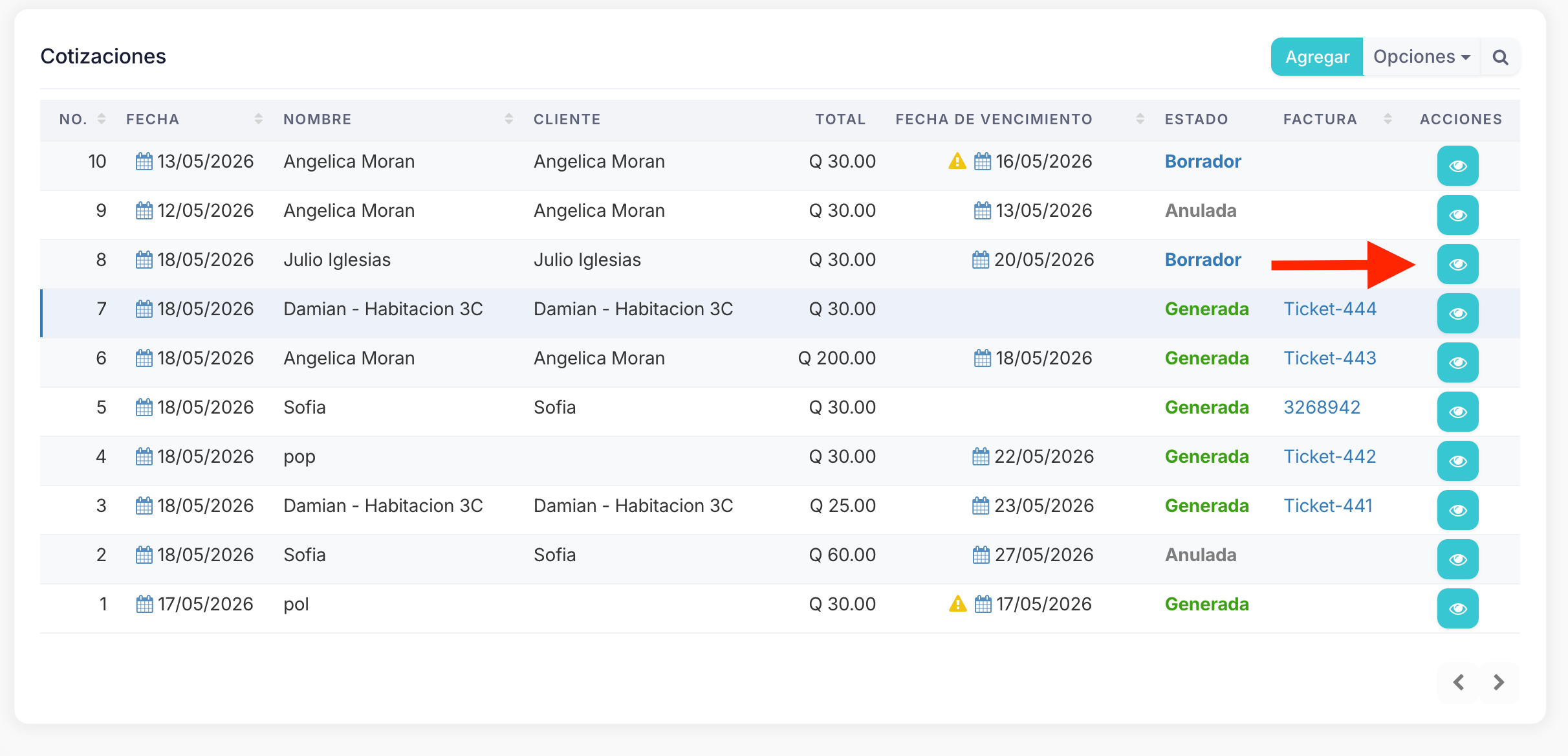
Task: Open invoice link Ticket-444
Action: point(1330,309)
